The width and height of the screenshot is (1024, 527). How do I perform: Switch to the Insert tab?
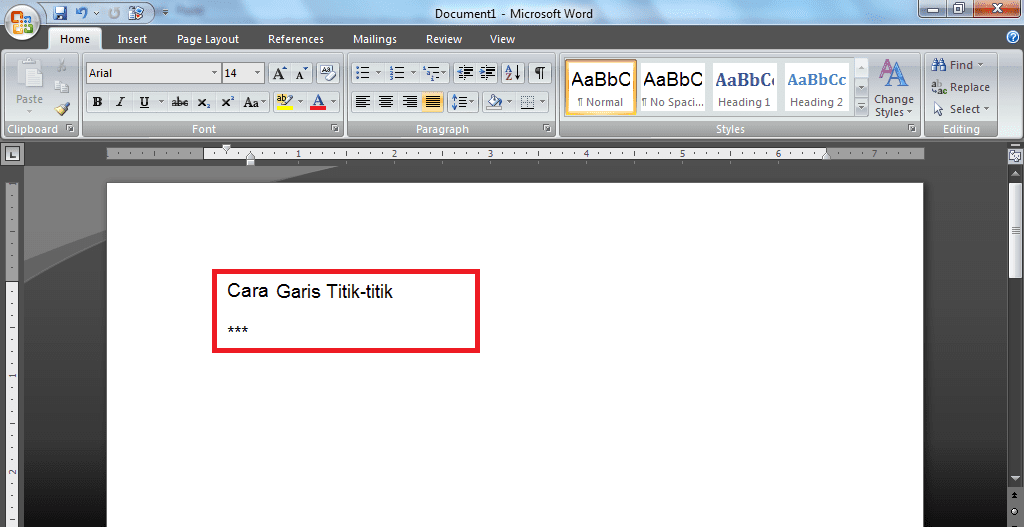132,39
